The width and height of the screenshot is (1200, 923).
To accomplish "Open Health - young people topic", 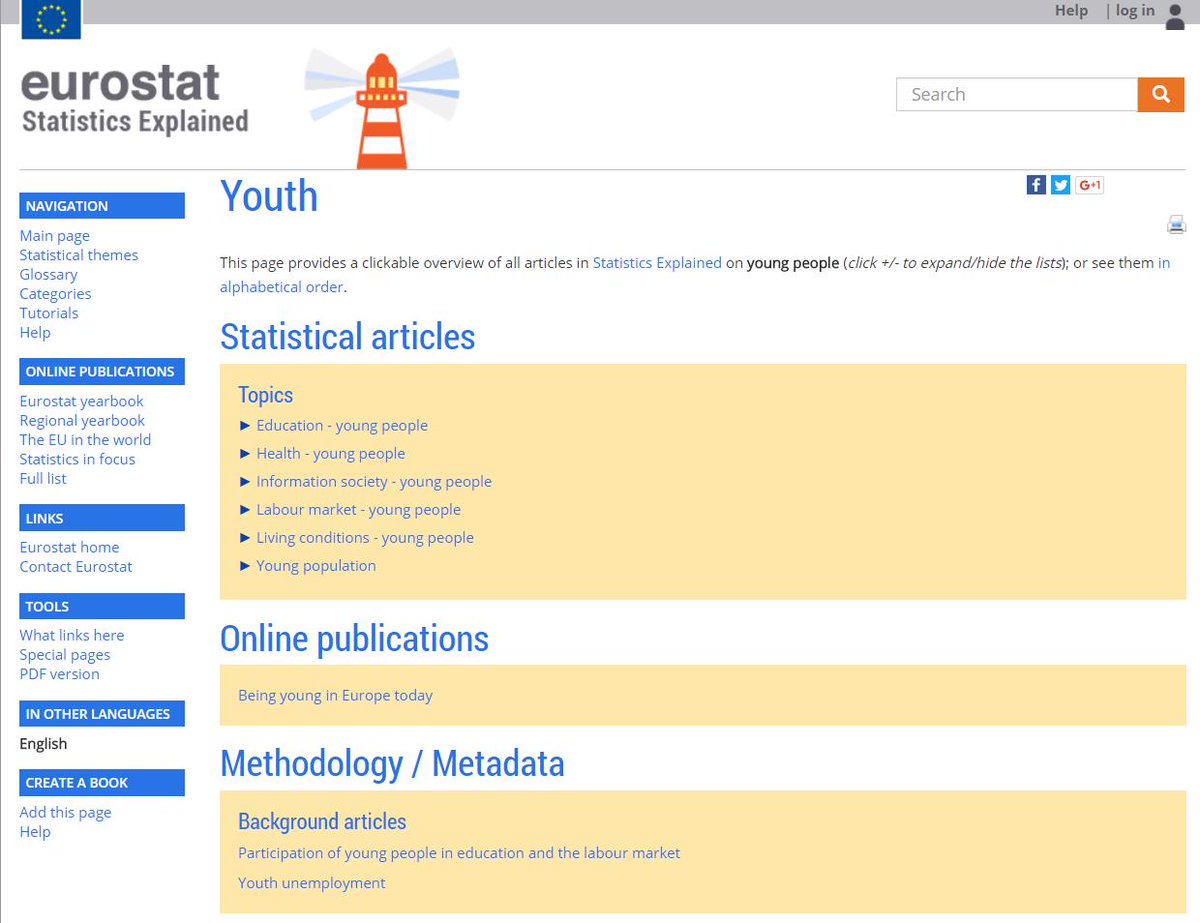I will click(331, 453).
